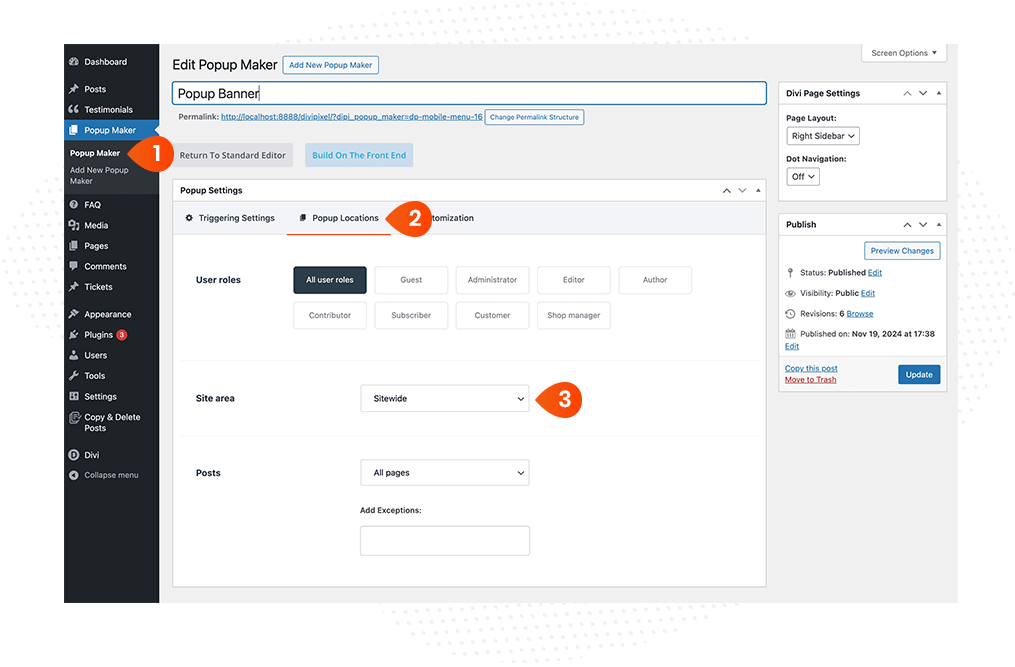Click the Move to Trash link
This screenshot has height=667, width=1015.
tap(810, 380)
